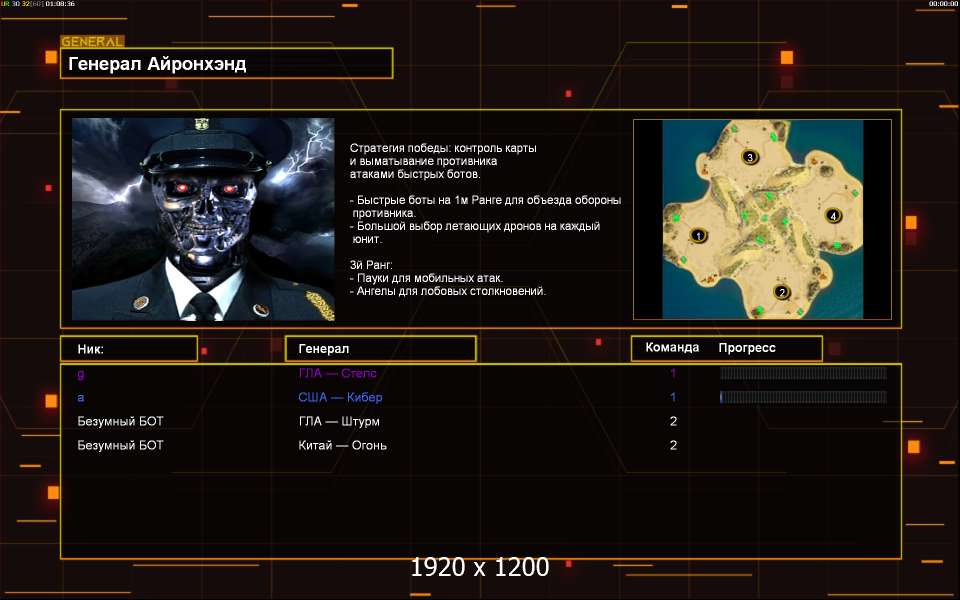Select the Команда column header
This screenshot has width=960, height=600.
tap(672, 348)
